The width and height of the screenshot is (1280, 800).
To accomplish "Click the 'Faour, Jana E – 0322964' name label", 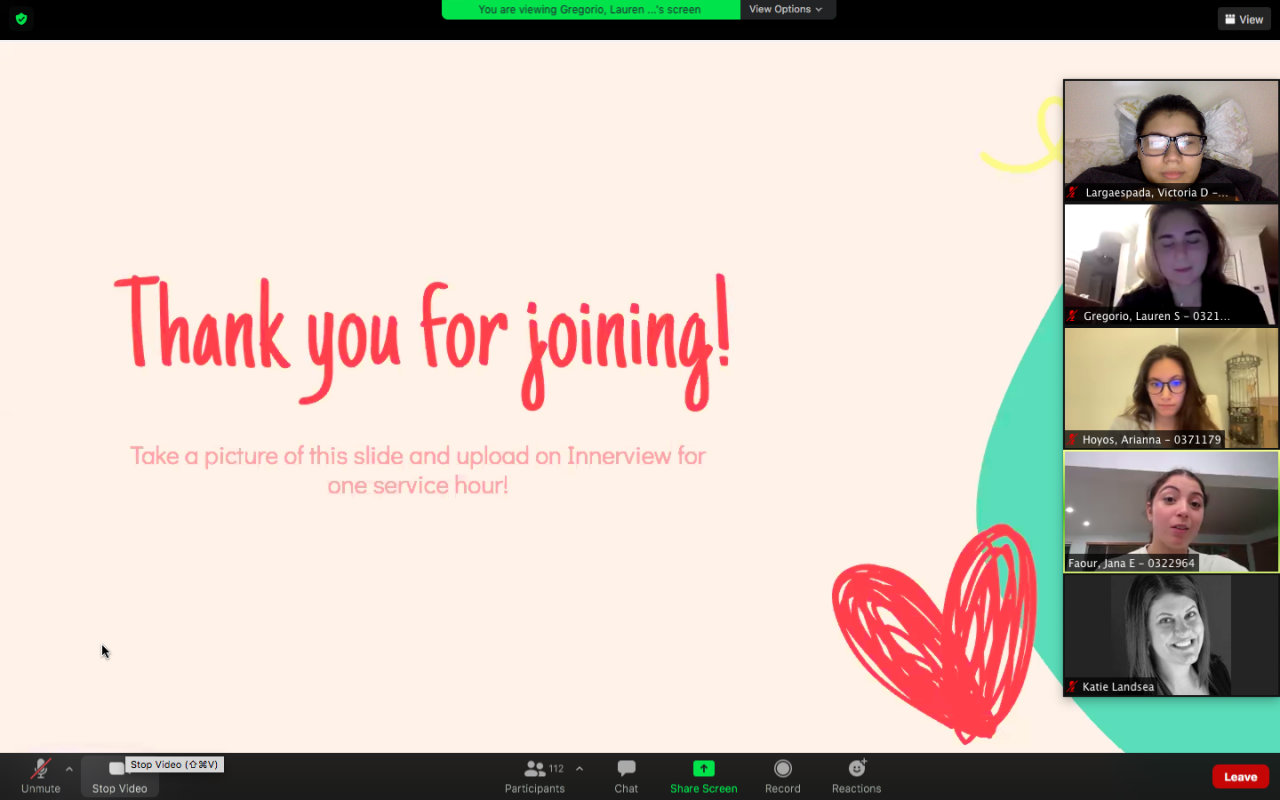I will (x=1131, y=563).
